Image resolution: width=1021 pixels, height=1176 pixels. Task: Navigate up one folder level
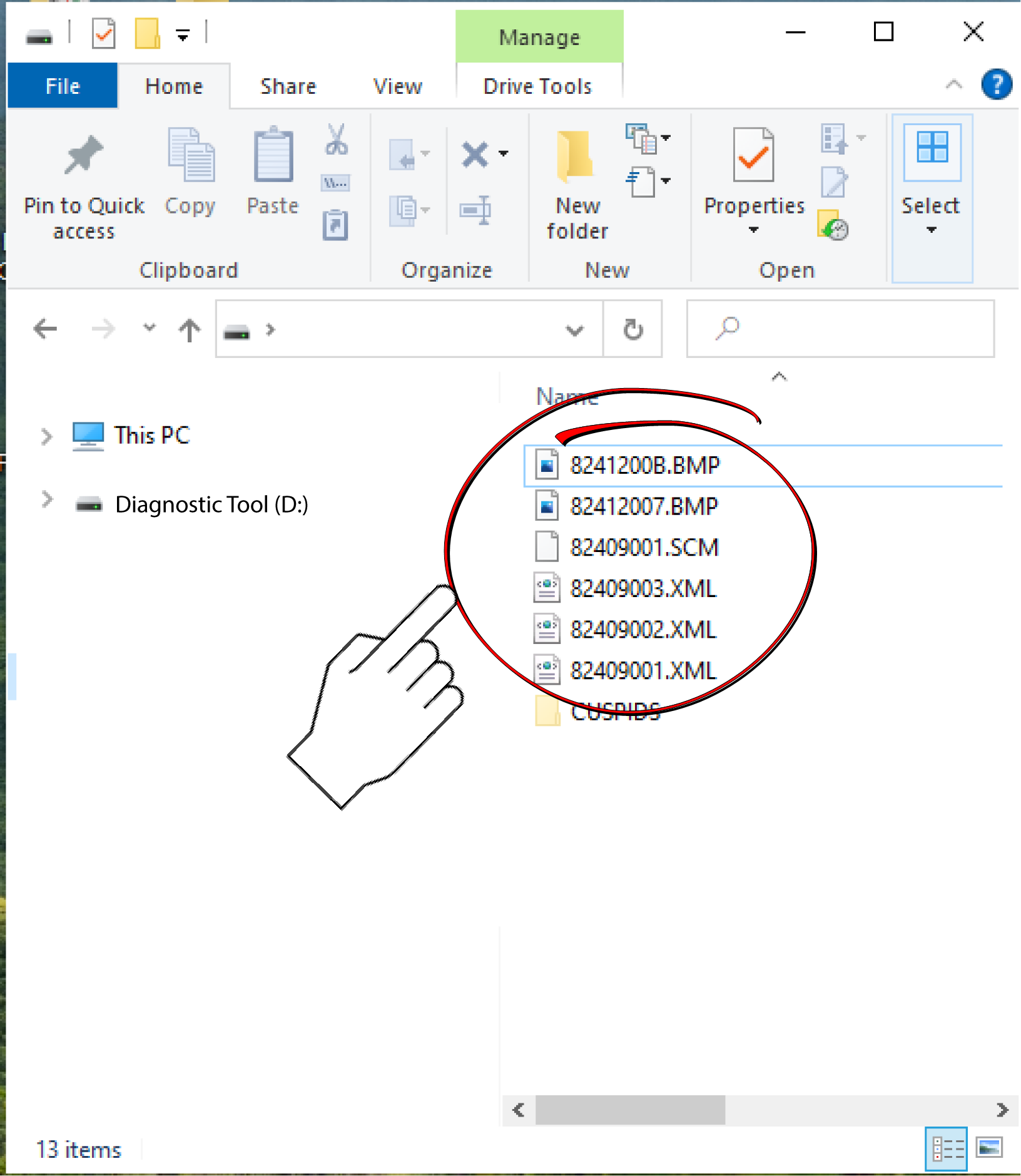point(190,329)
